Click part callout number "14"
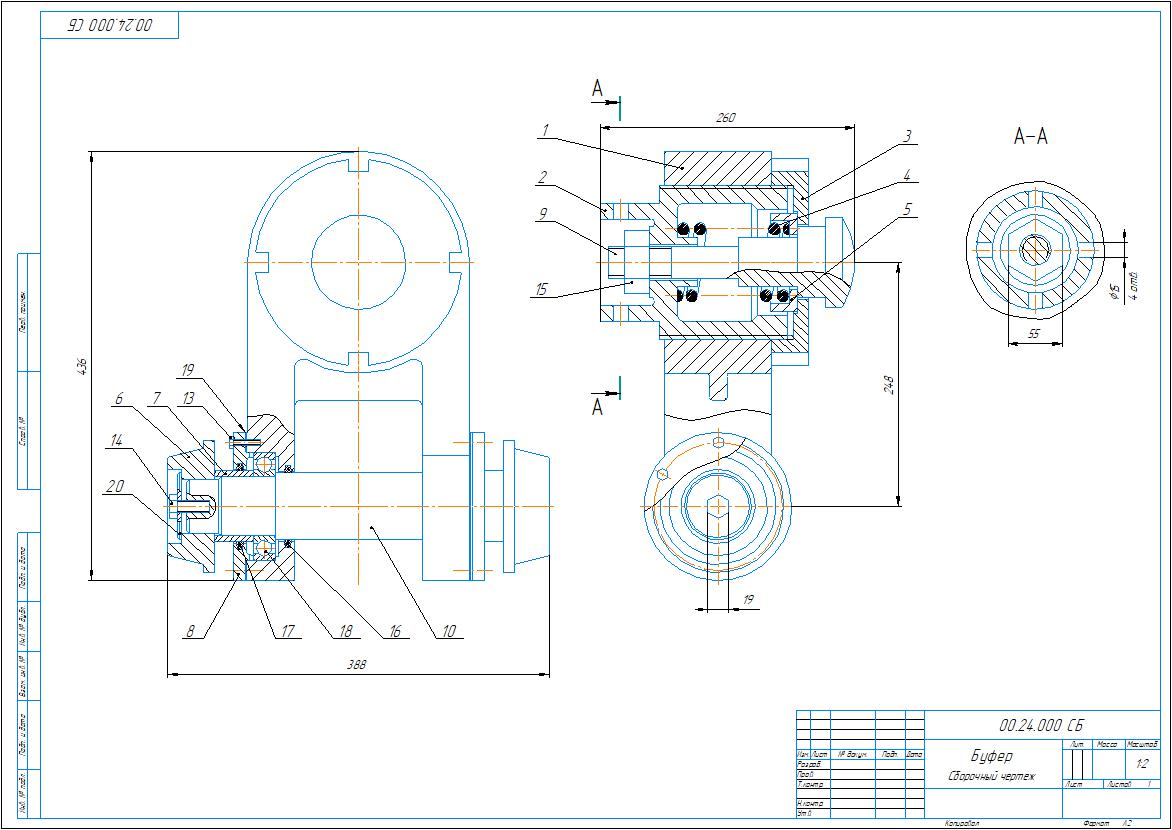 point(117,441)
